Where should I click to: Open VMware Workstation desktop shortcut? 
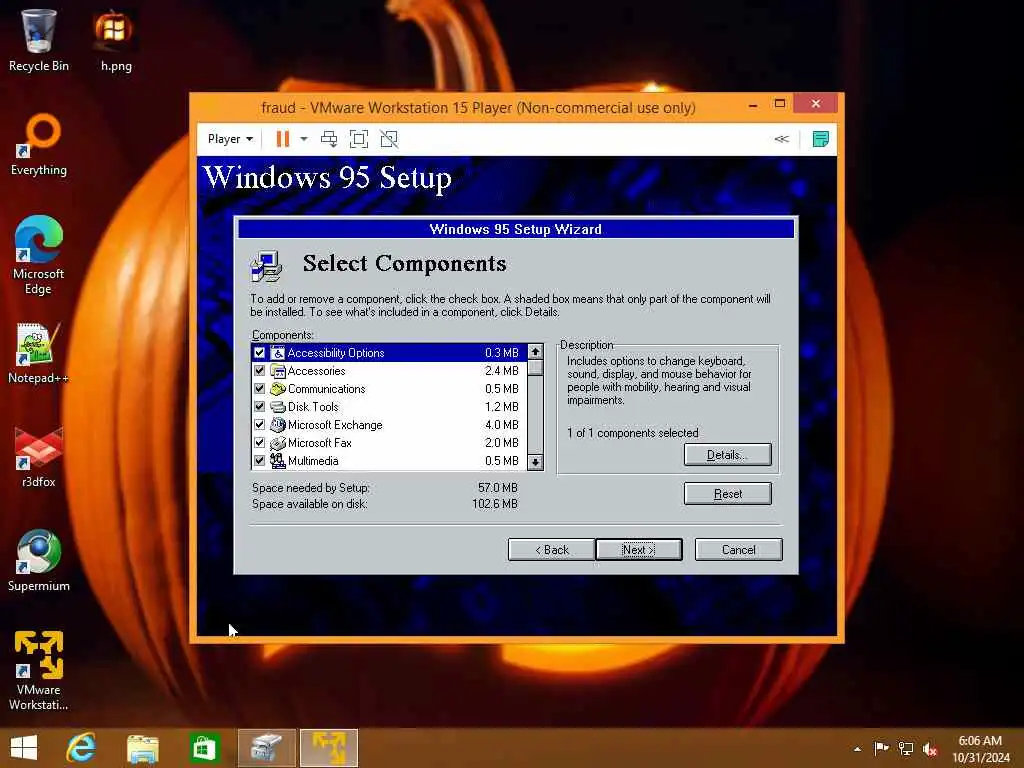coord(39,670)
